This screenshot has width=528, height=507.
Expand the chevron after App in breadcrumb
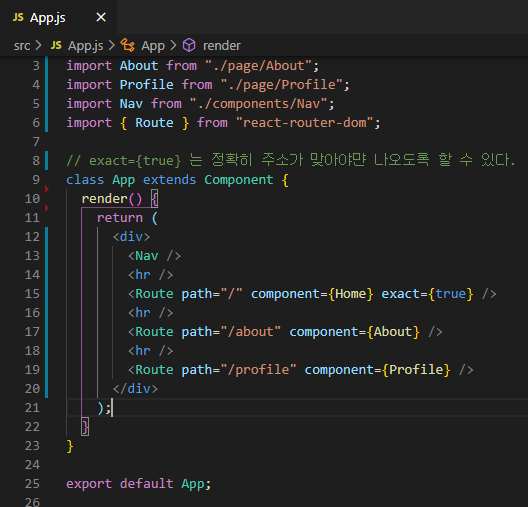[x=173, y=45]
